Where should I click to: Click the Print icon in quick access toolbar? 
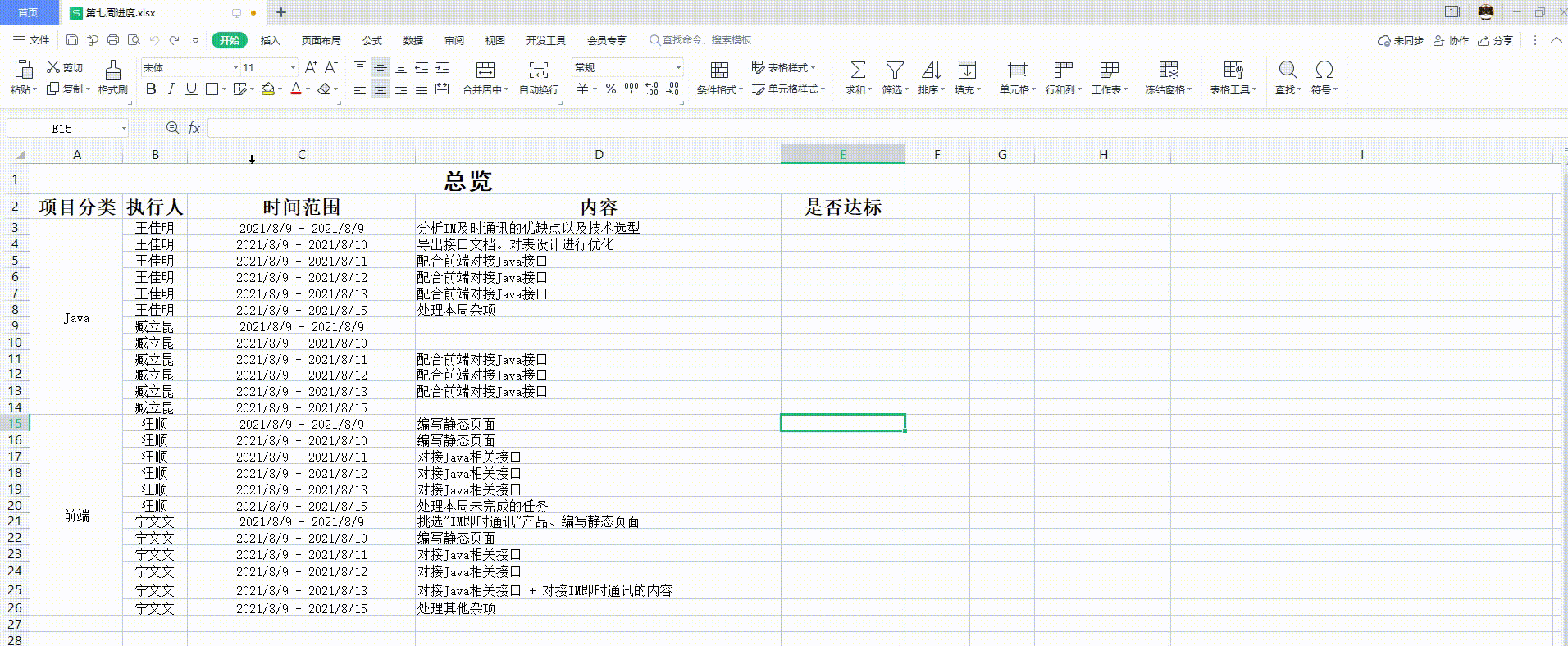click(x=113, y=40)
